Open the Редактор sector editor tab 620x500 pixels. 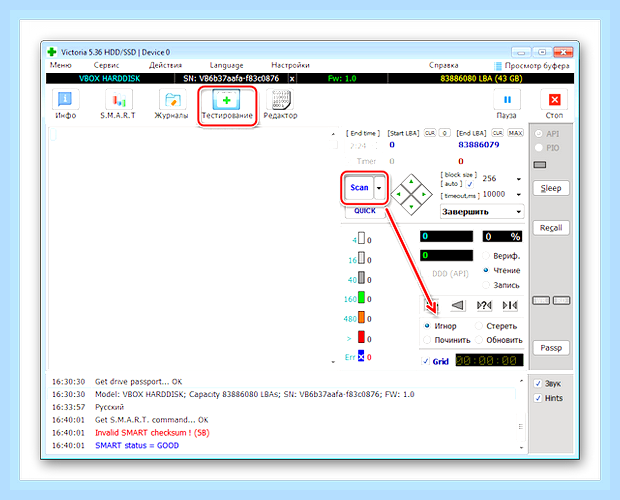coord(280,104)
